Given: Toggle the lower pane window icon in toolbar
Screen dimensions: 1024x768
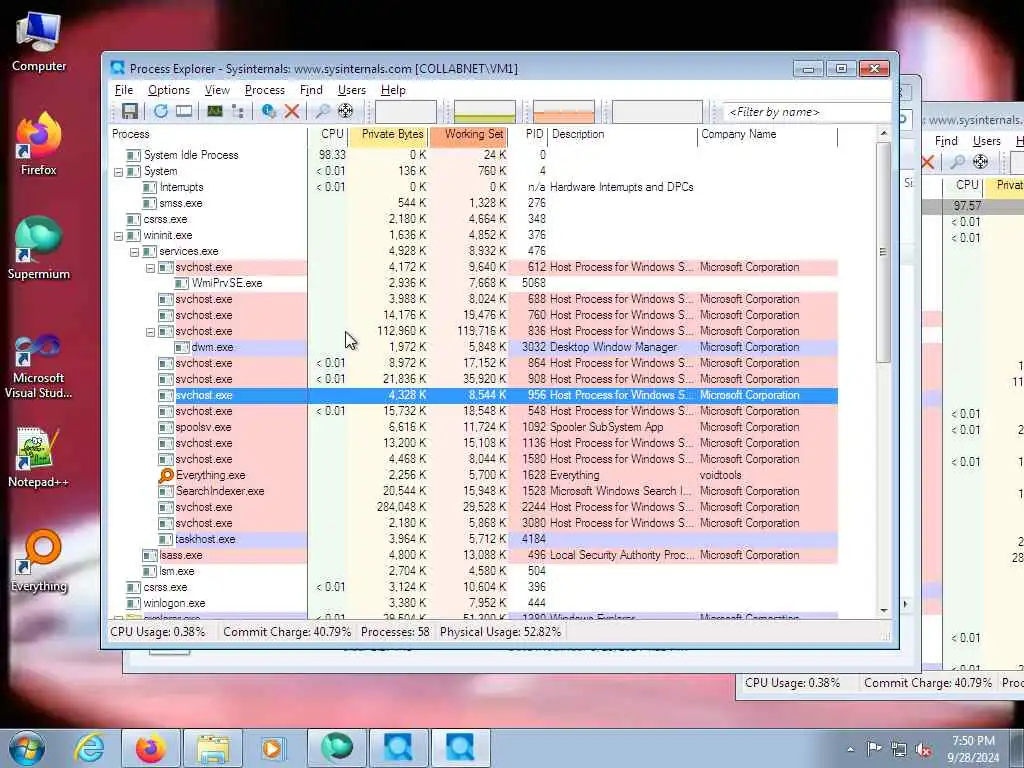Looking at the screenshot, I should click(184, 112).
